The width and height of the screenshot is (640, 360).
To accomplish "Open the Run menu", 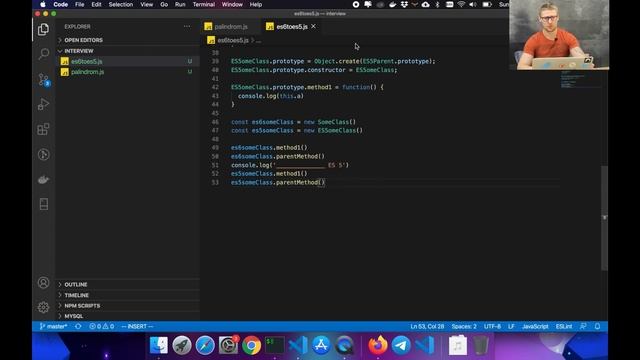I will (180, 4).
